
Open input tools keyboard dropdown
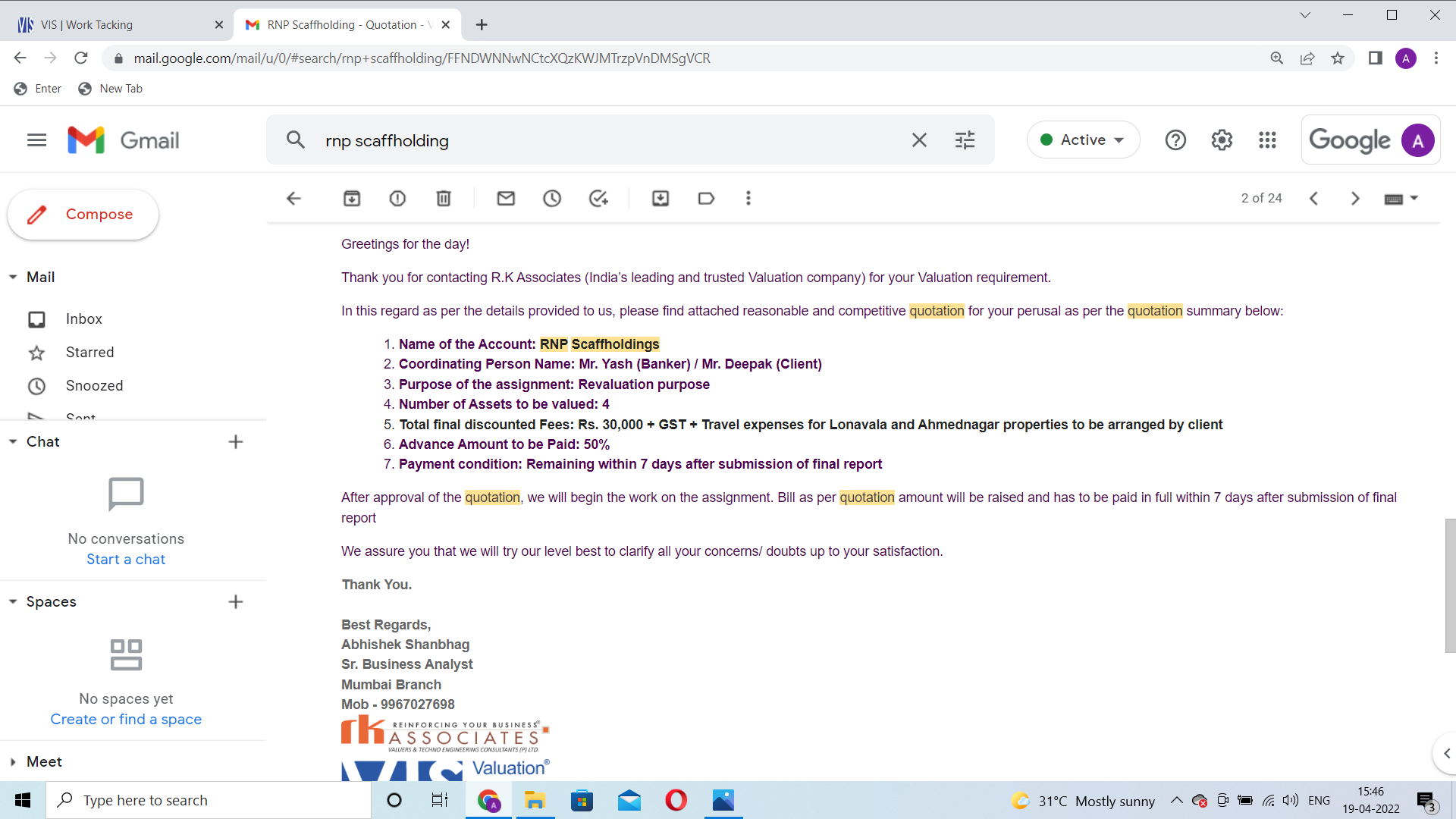[x=1401, y=199]
